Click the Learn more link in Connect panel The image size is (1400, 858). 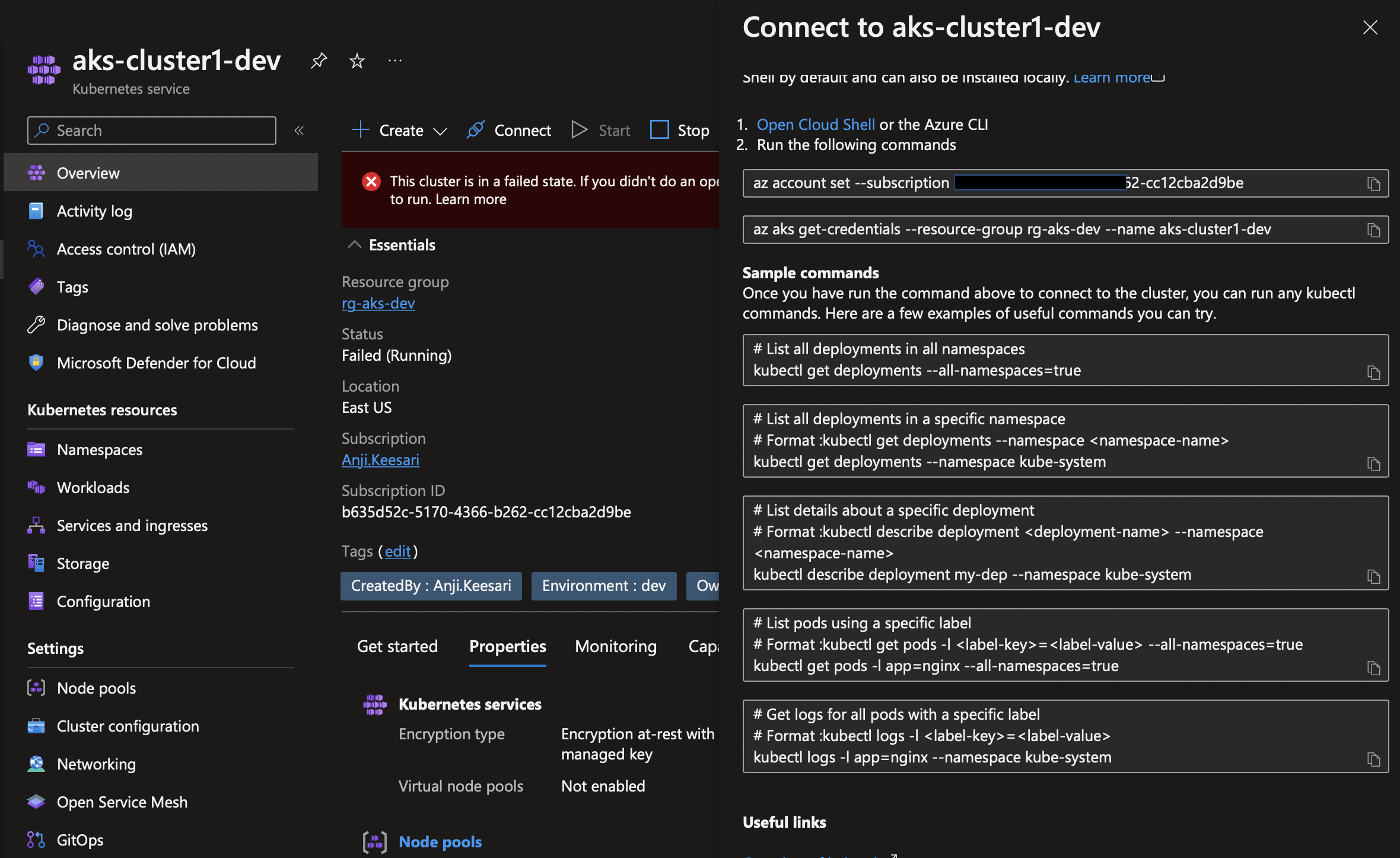(1112, 78)
